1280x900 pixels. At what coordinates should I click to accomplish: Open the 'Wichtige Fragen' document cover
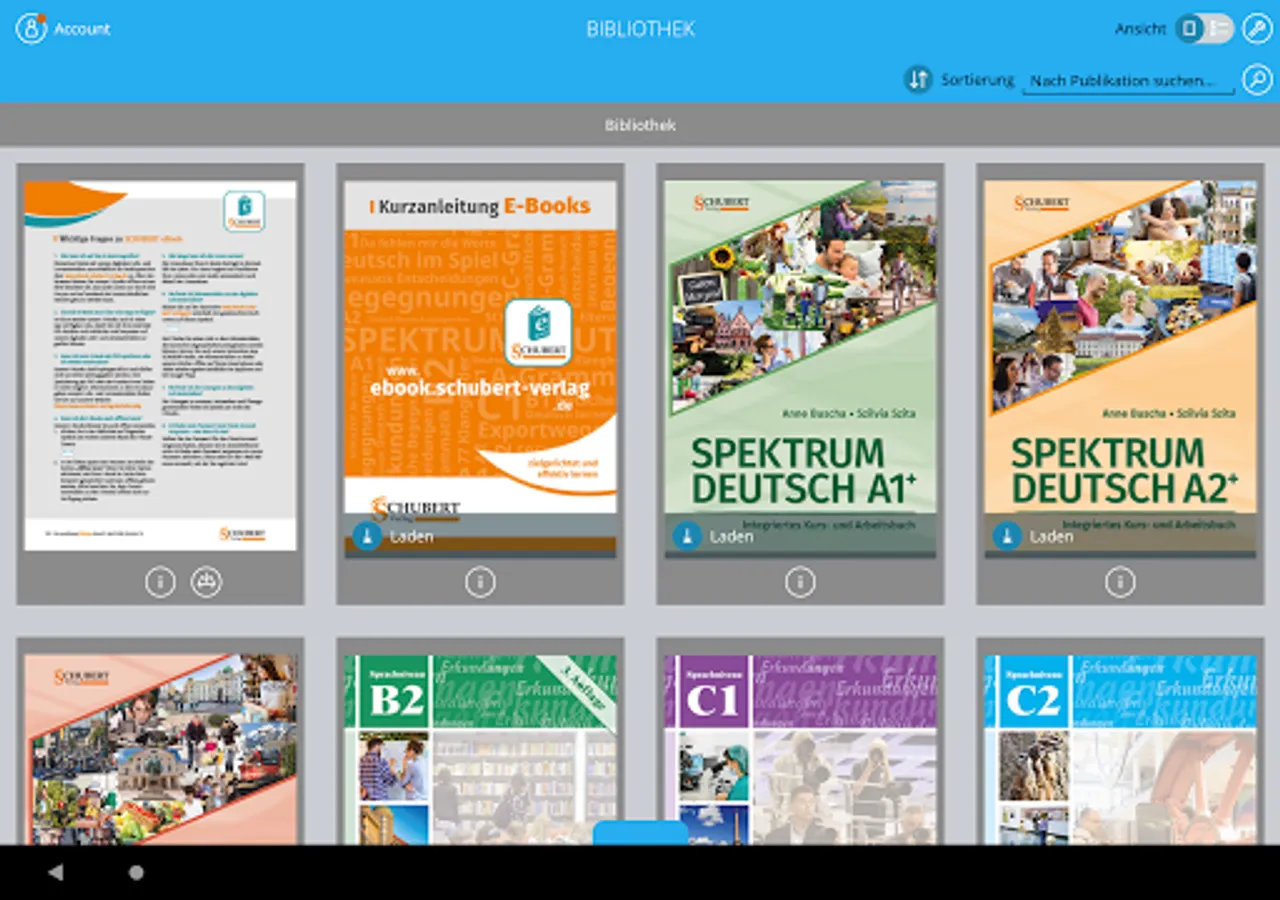[160, 365]
